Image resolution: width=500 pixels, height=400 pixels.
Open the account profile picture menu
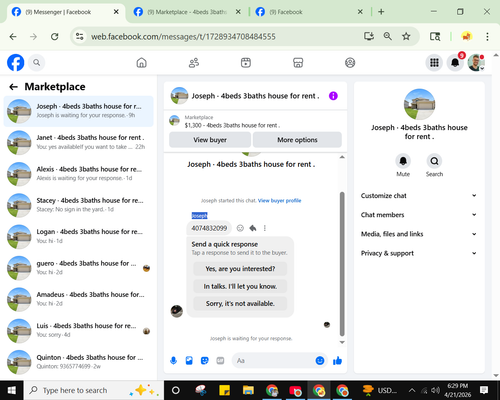476,62
